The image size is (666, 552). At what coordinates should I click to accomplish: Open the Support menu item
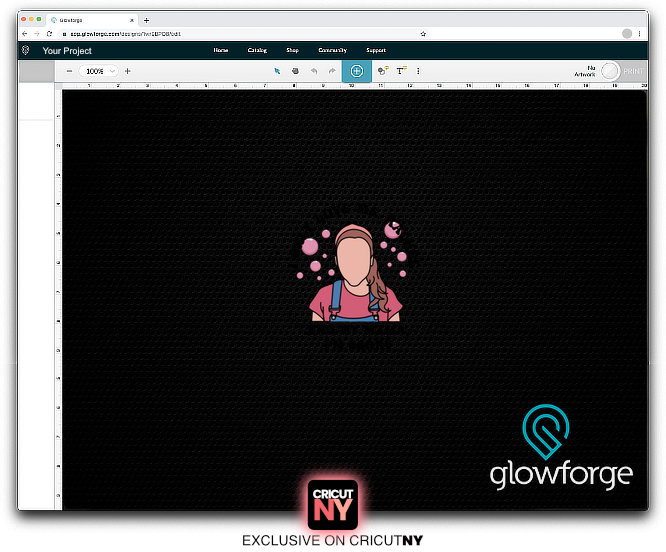pyautogui.click(x=376, y=50)
